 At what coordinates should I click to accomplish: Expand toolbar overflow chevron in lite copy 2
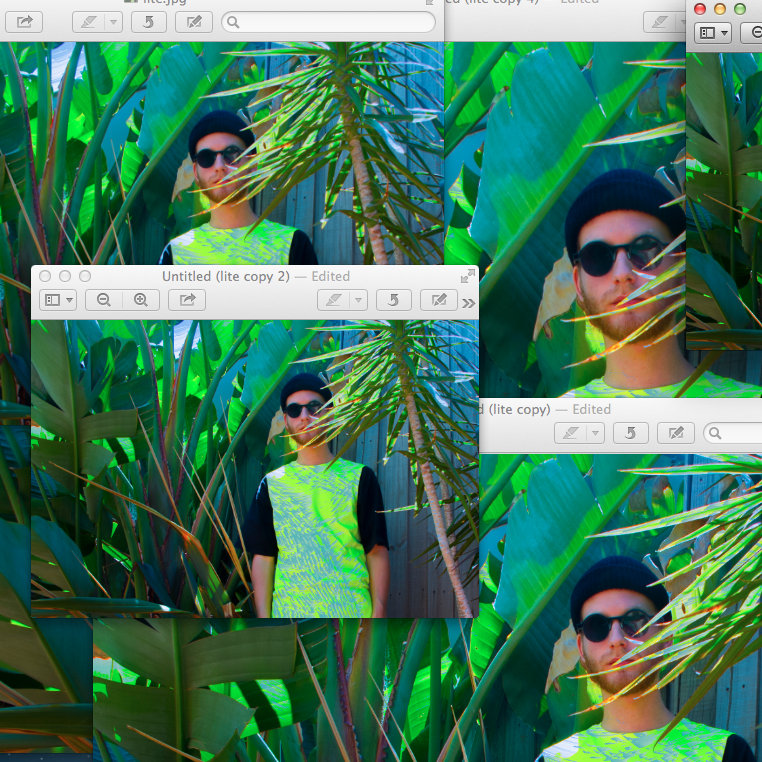(469, 301)
